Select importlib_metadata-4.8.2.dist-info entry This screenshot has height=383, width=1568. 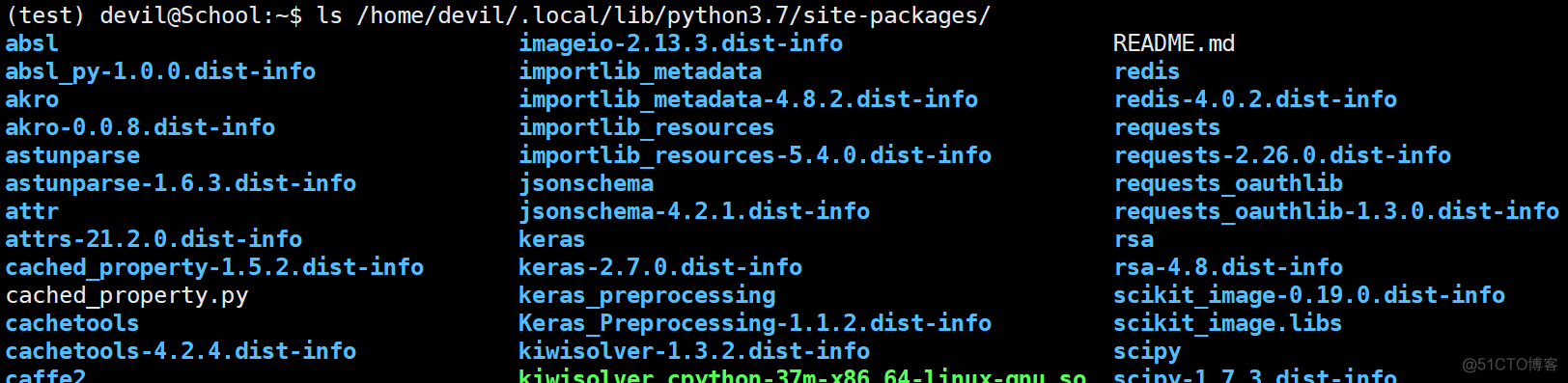point(748,99)
